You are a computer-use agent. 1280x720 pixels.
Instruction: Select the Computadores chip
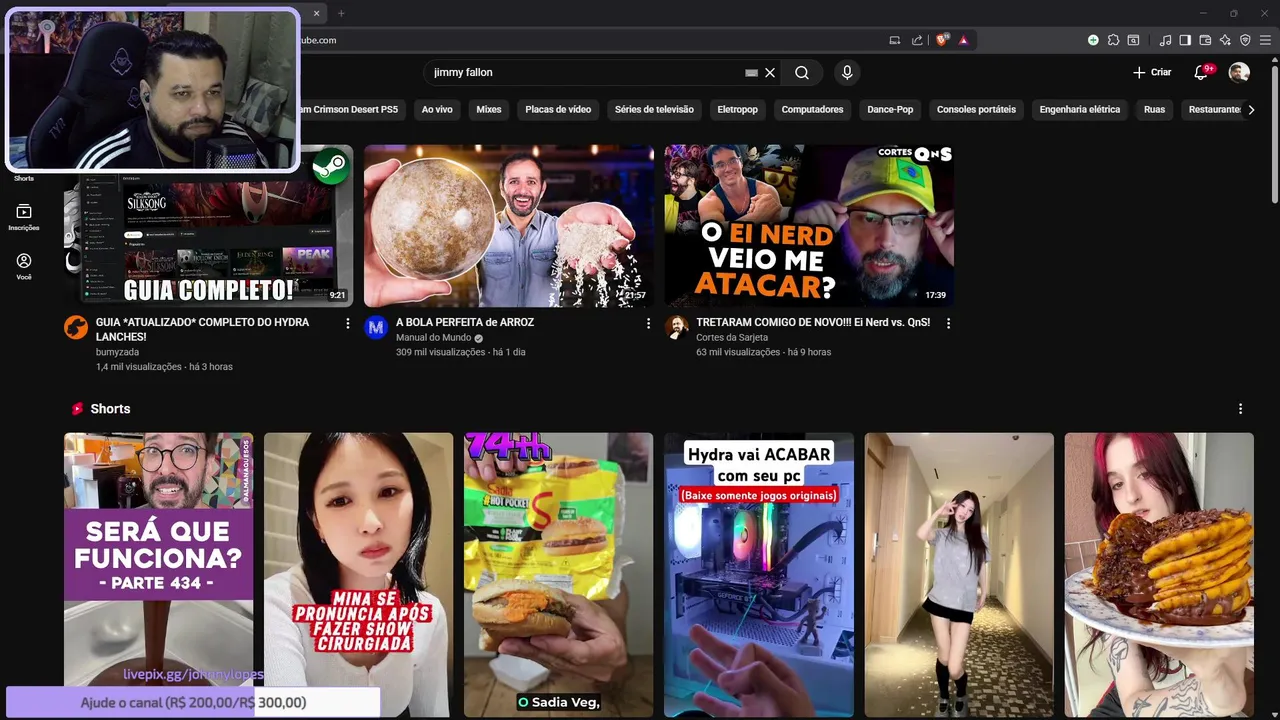(x=812, y=109)
